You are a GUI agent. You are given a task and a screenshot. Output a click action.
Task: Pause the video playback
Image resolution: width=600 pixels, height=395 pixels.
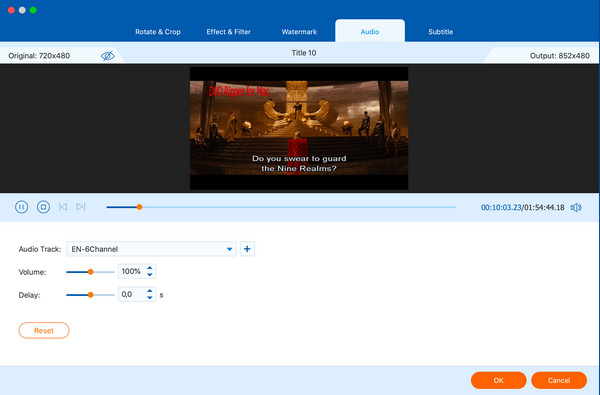click(21, 207)
